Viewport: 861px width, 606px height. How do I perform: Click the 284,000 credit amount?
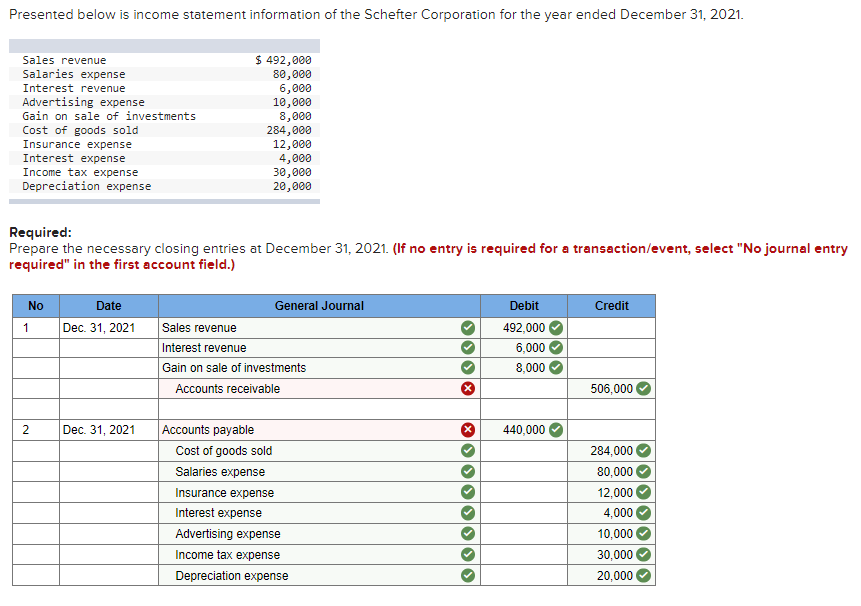tap(611, 451)
